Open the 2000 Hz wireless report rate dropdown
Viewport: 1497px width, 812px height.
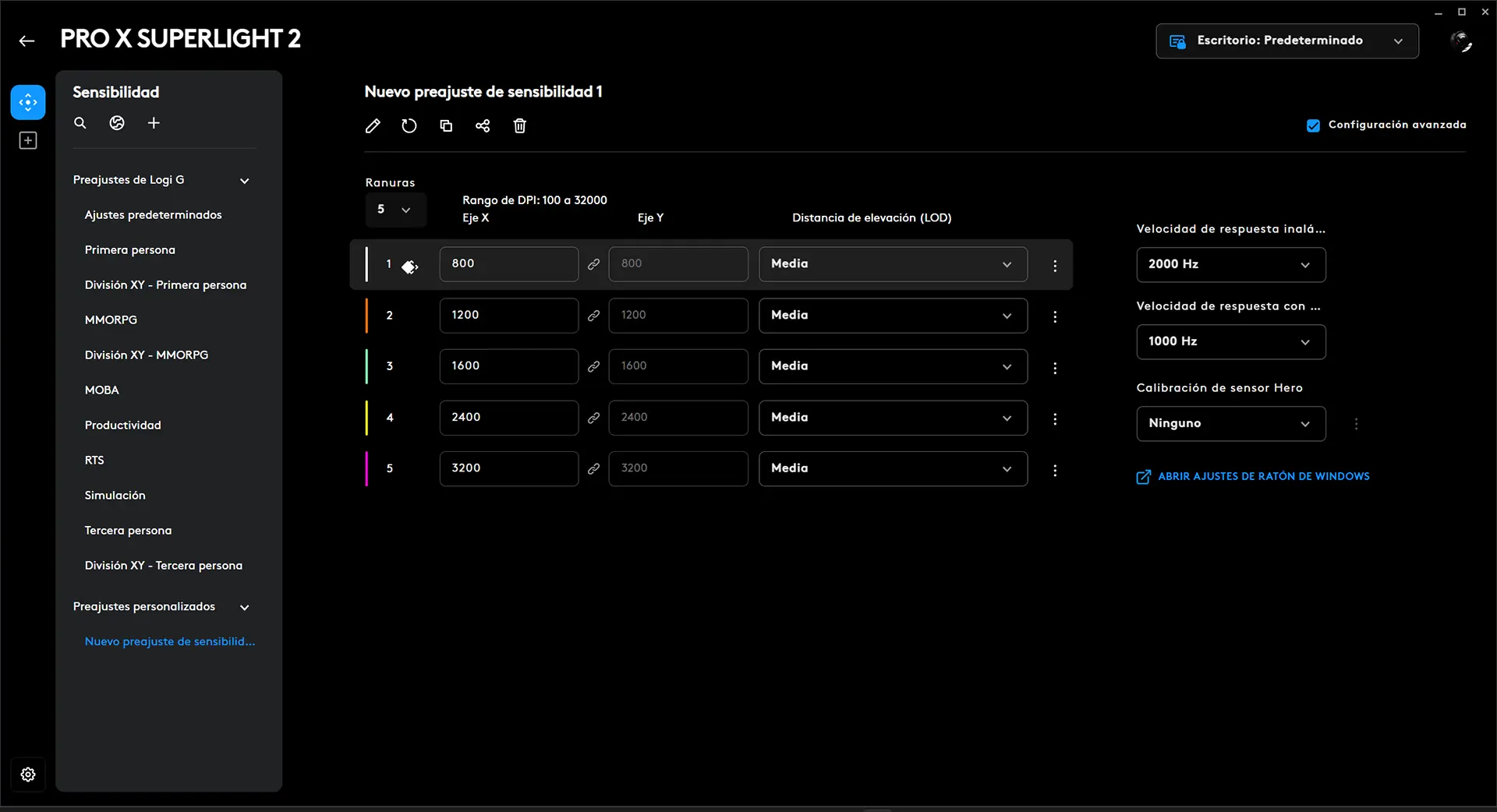tap(1231, 264)
